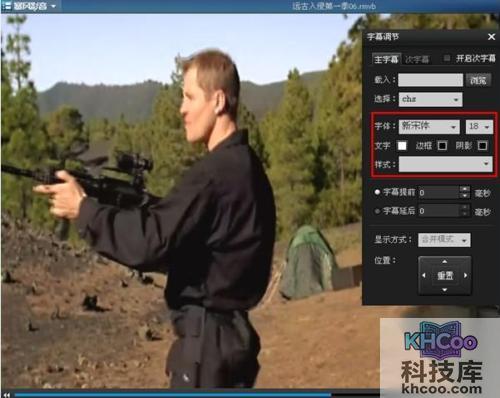Open the font size 18 dropdown

(x=479, y=127)
